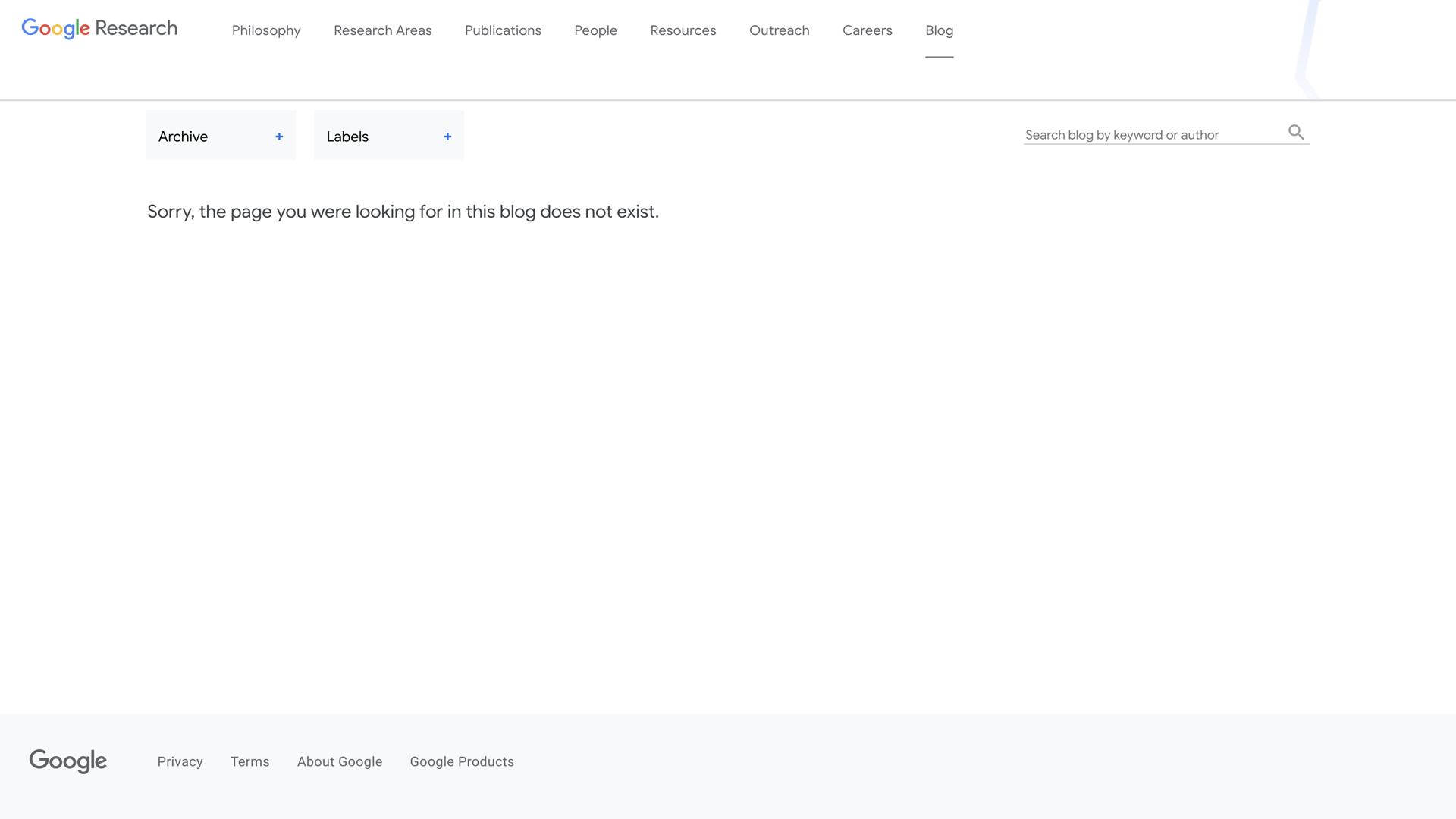Select Resources in navigation bar
Viewport: 1456px width, 819px height.
[x=683, y=30]
